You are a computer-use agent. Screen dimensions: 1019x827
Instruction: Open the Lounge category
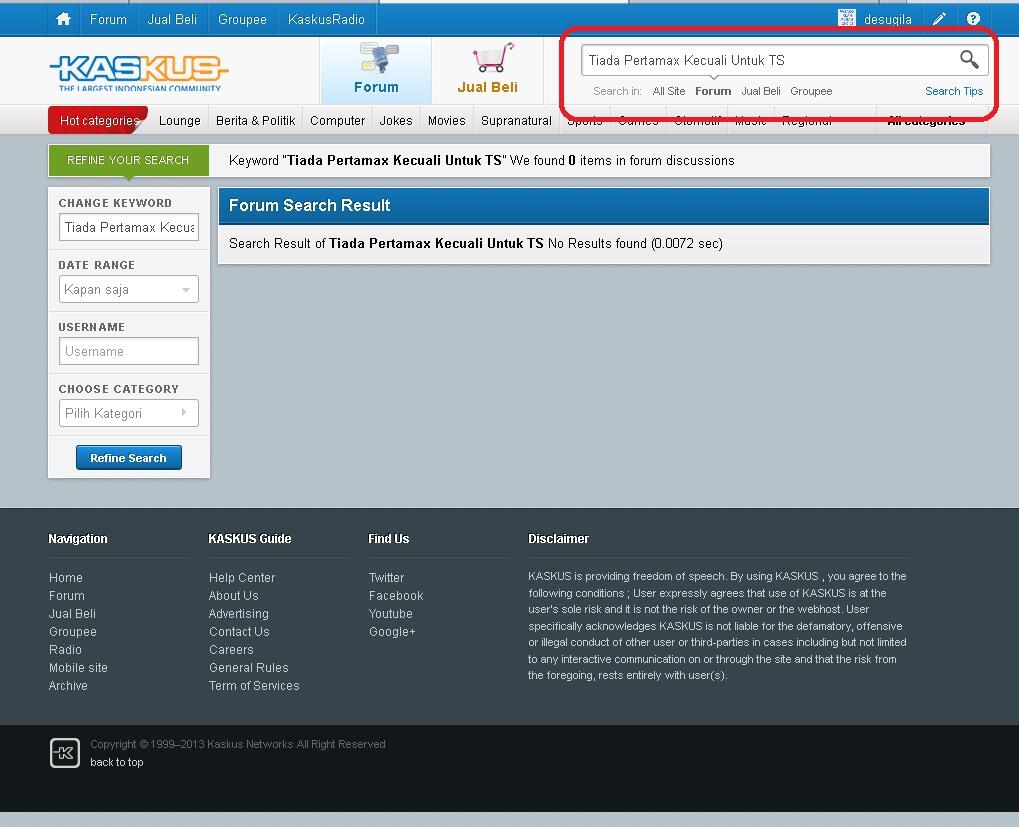(179, 121)
